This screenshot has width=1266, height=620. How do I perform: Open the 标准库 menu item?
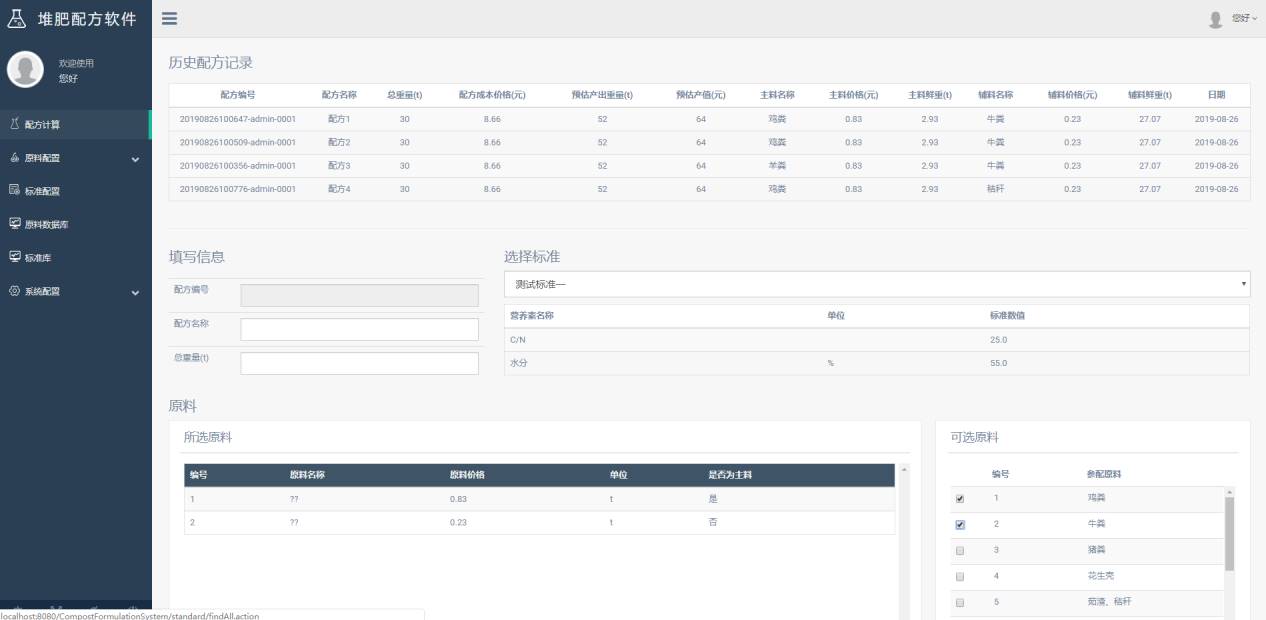[x=38, y=258]
